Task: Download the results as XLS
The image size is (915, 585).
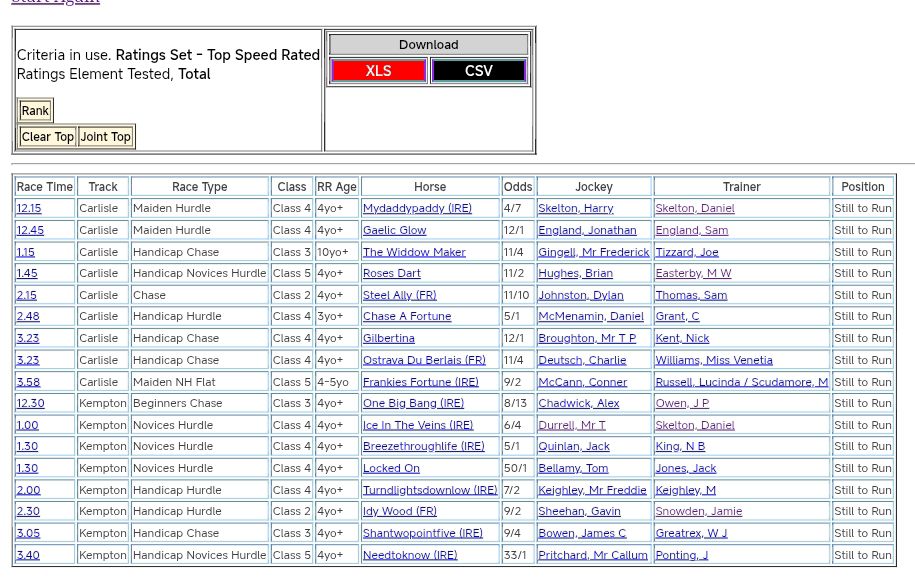Action: click(x=378, y=71)
